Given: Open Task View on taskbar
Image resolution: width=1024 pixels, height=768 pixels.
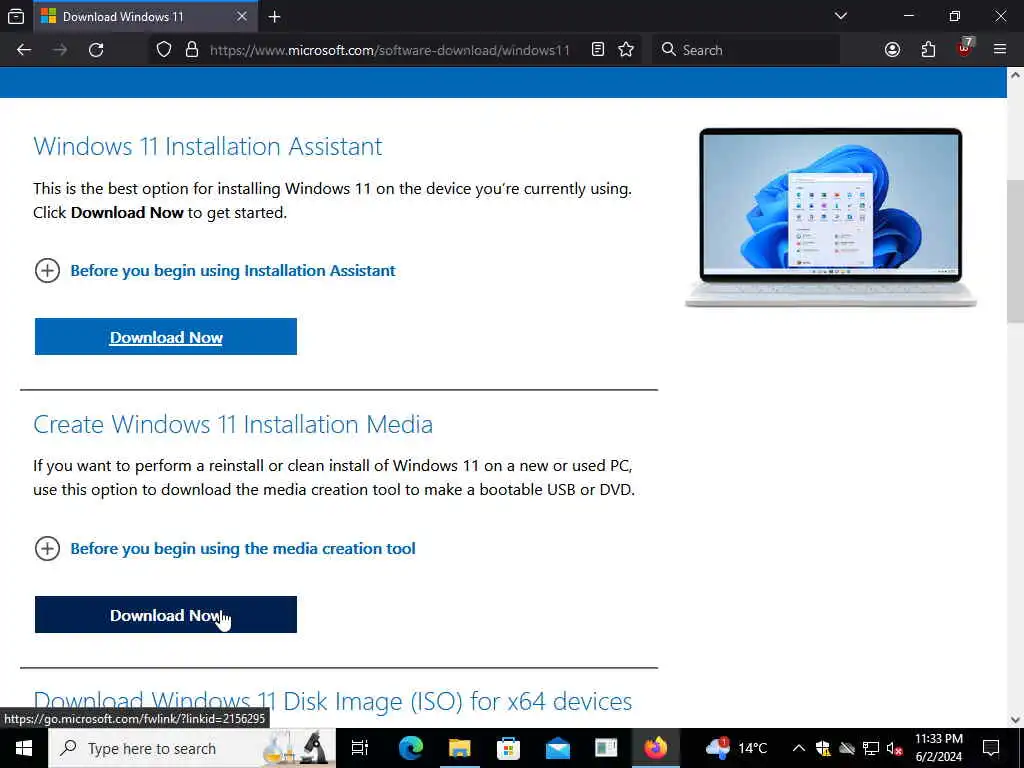Looking at the screenshot, I should click(360, 748).
